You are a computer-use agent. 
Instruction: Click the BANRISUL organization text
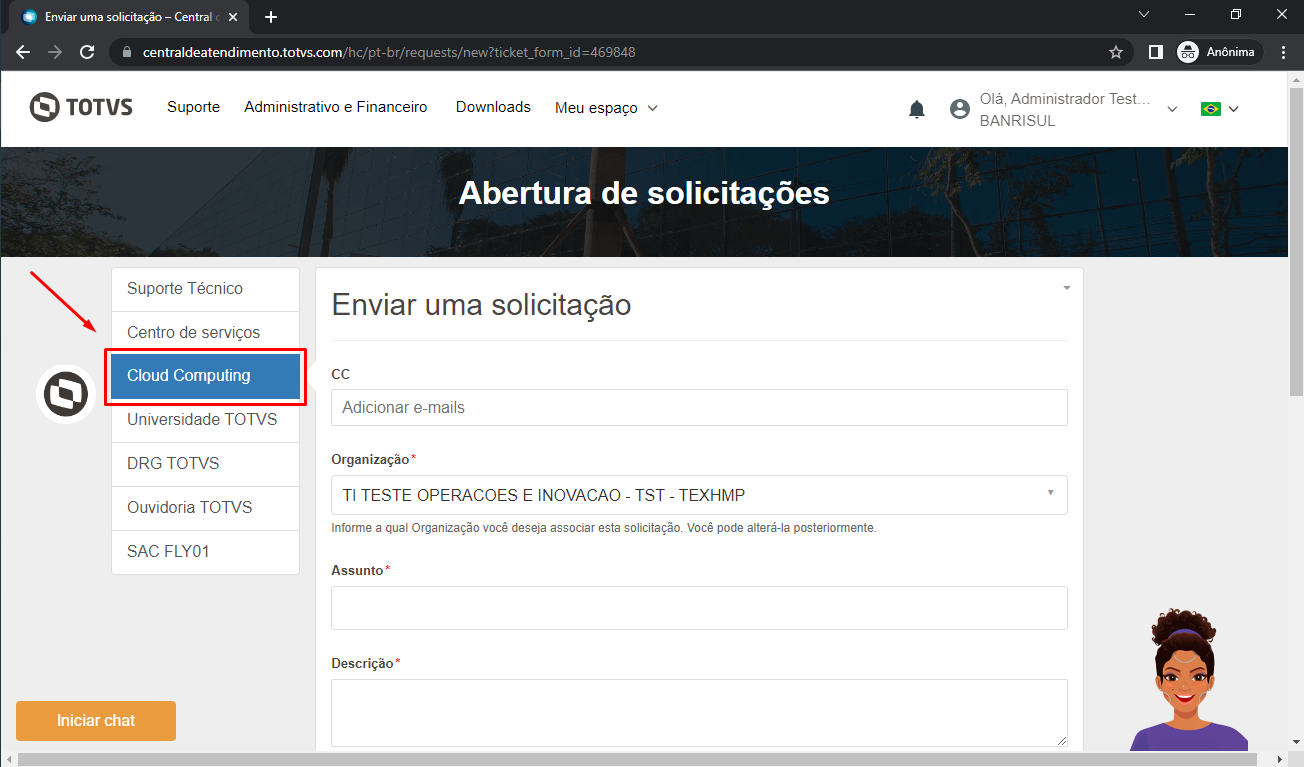tap(1017, 121)
